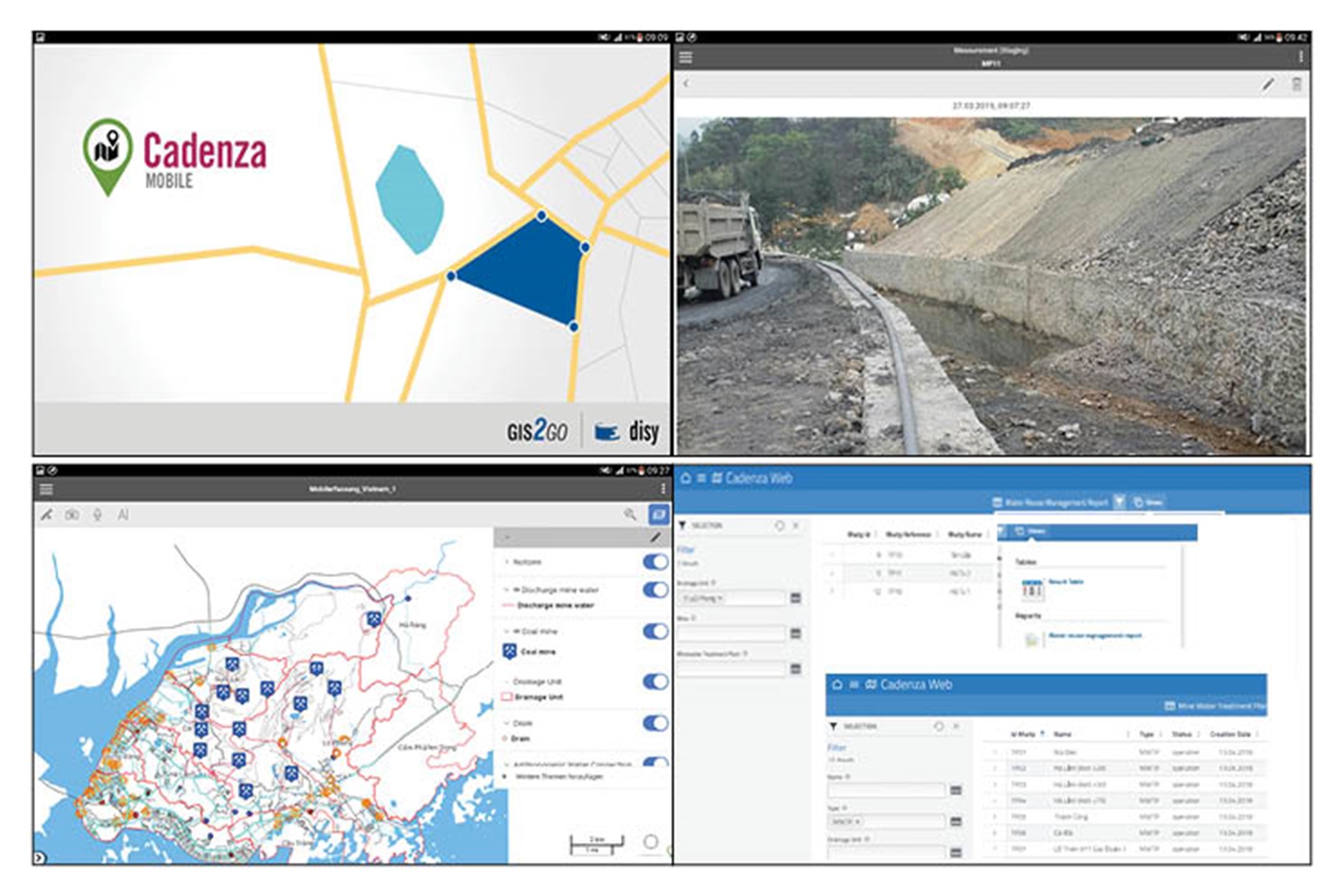
Task: Tap the locate circle near the scale bar
Action: (x=651, y=842)
